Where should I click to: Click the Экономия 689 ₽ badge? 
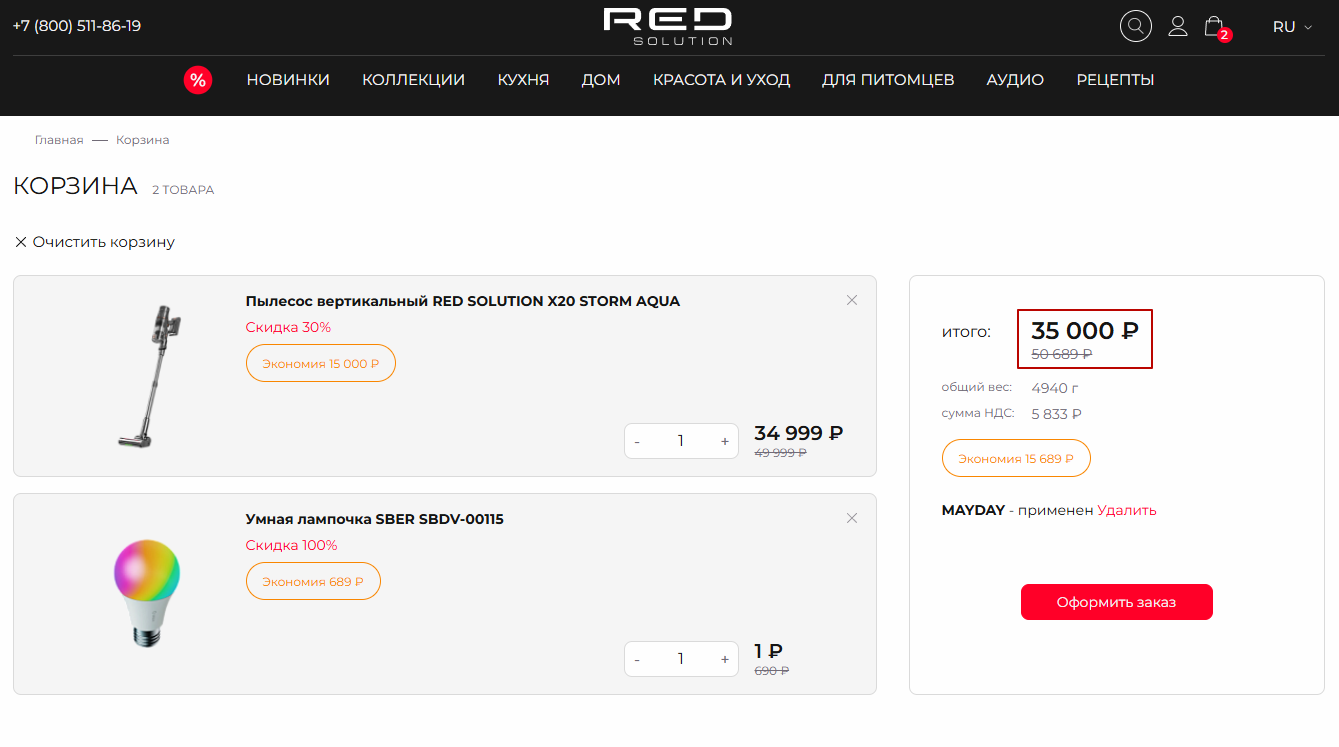313,581
